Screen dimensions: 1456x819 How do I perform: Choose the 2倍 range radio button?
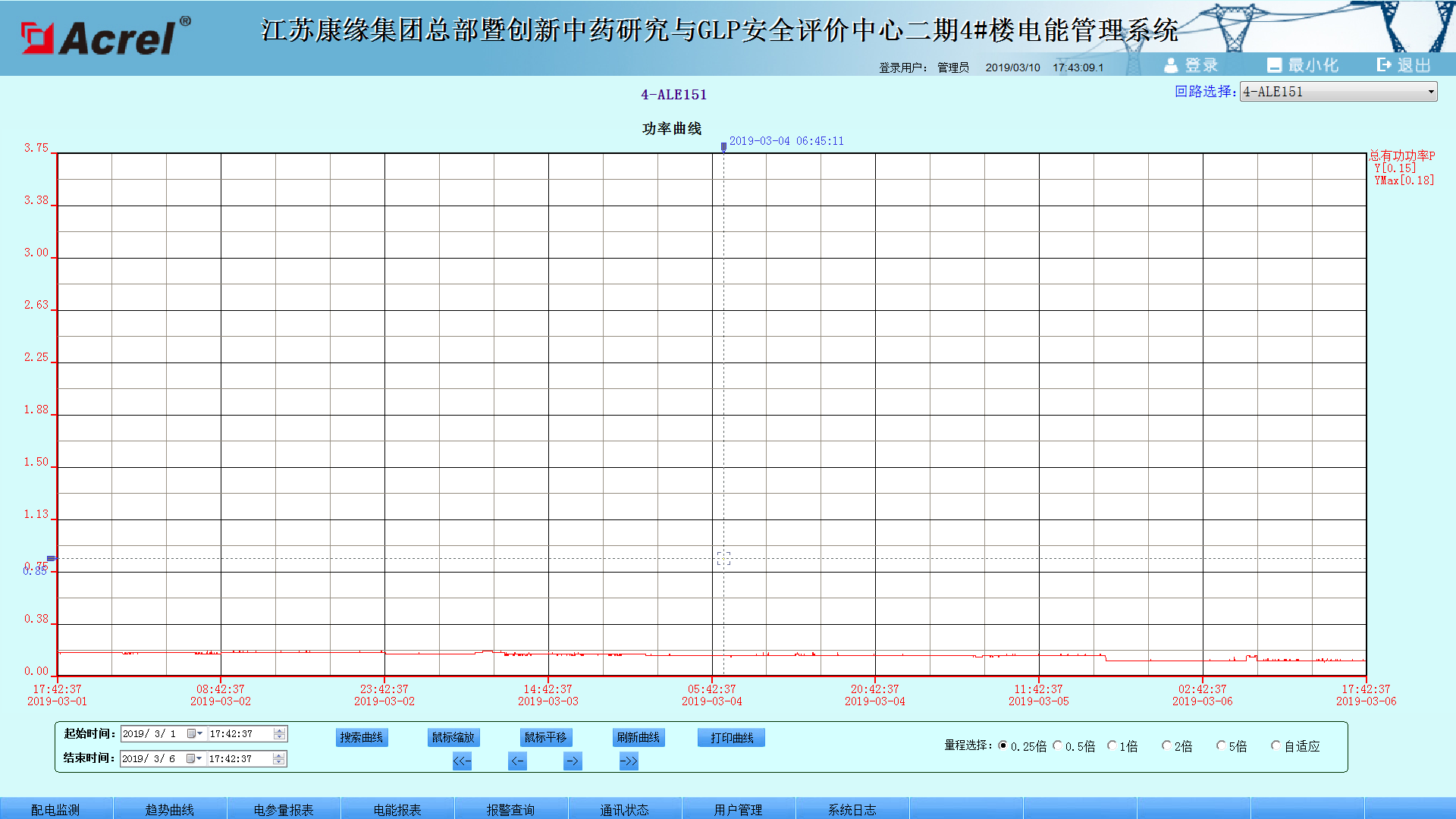tap(1166, 746)
